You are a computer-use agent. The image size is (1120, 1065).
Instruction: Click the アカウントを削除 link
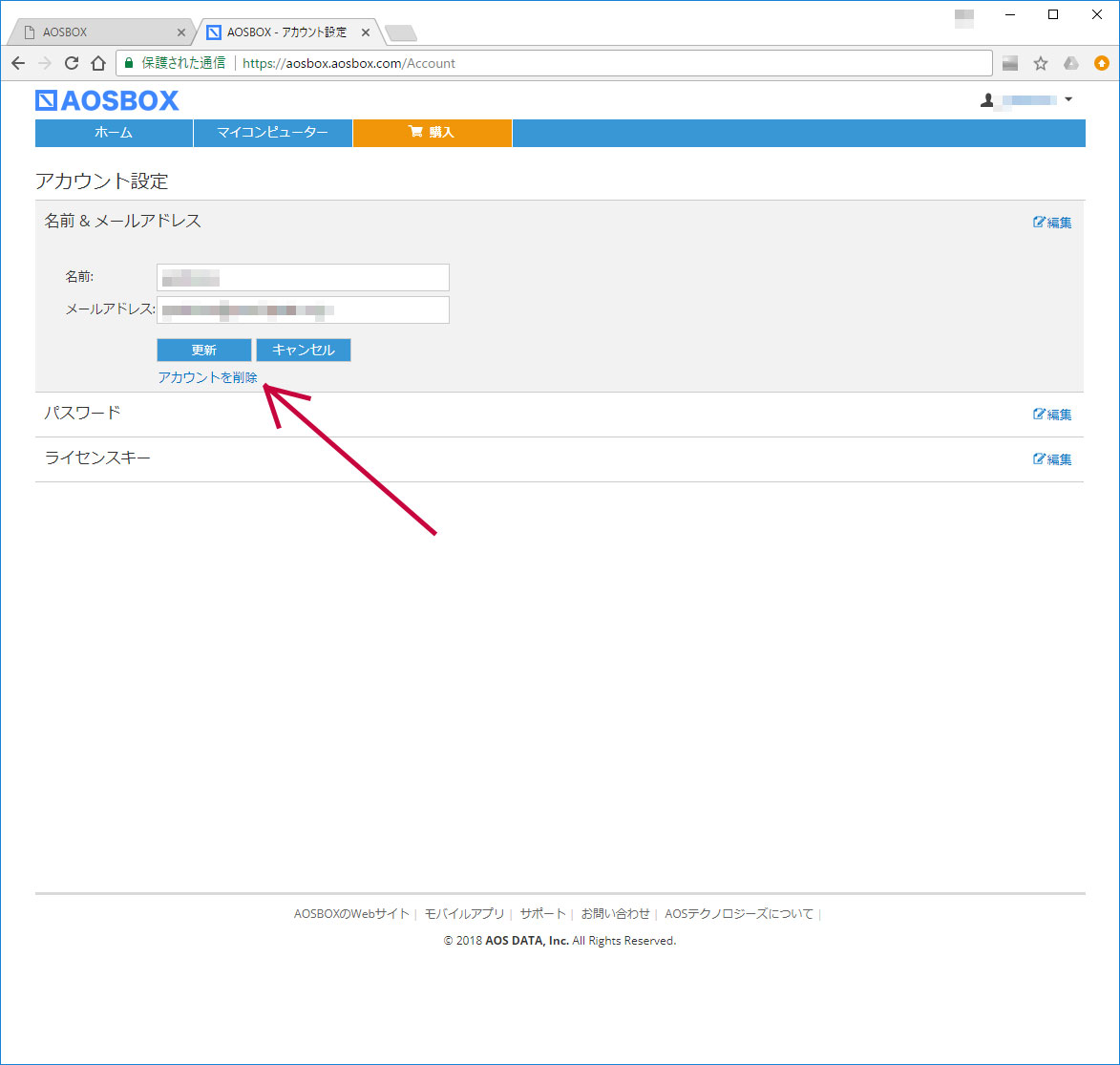tap(208, 377)
